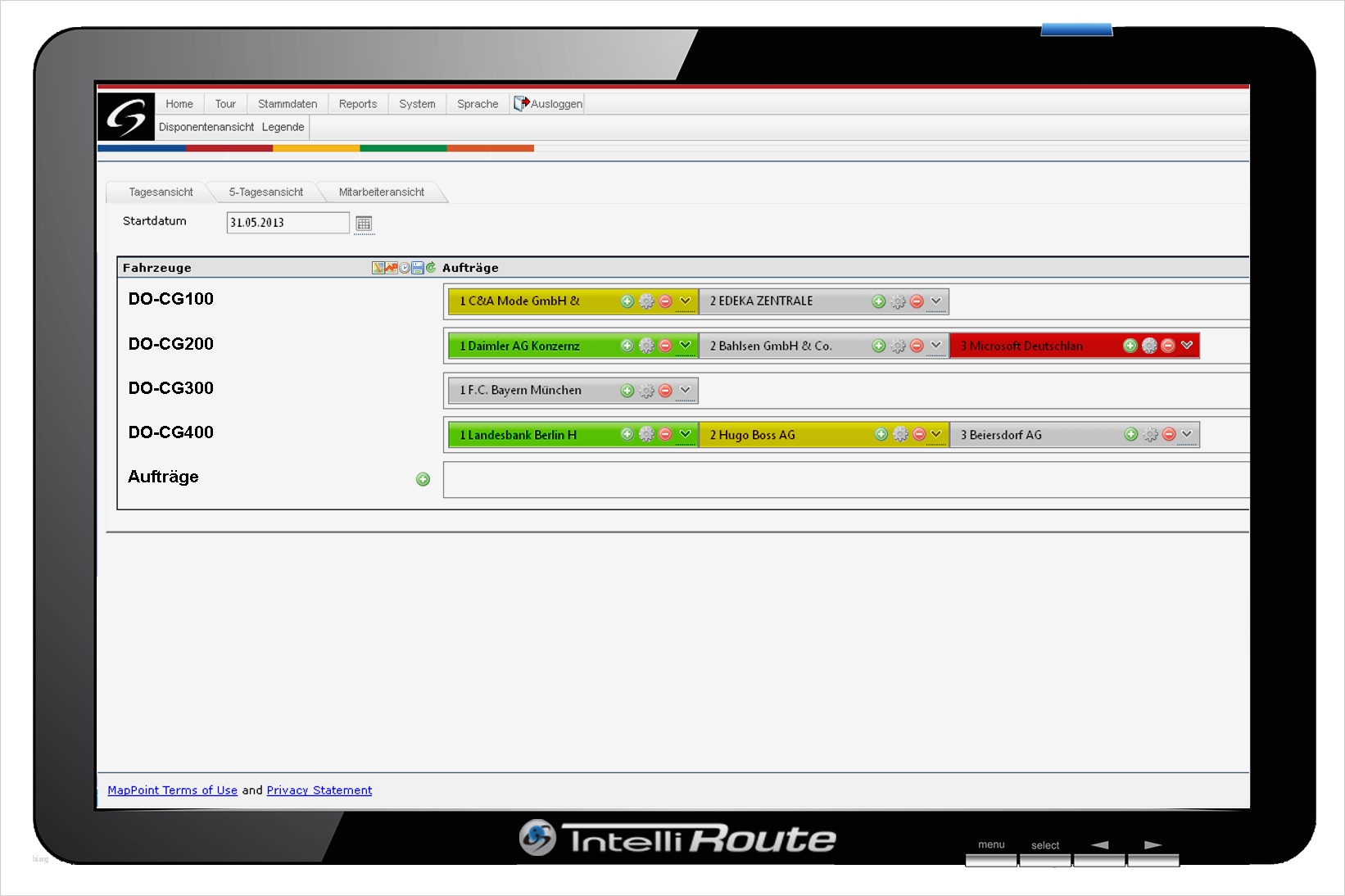The image size is (1345, 896).
Task: Open the Reports menu
Action: (x=358, y=104)
